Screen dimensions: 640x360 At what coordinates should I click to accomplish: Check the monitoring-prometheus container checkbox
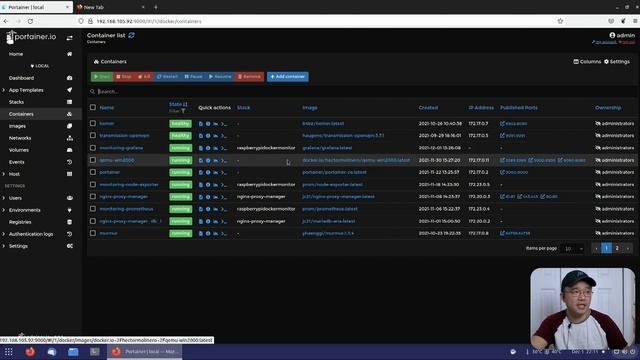(x=93, y=209)
